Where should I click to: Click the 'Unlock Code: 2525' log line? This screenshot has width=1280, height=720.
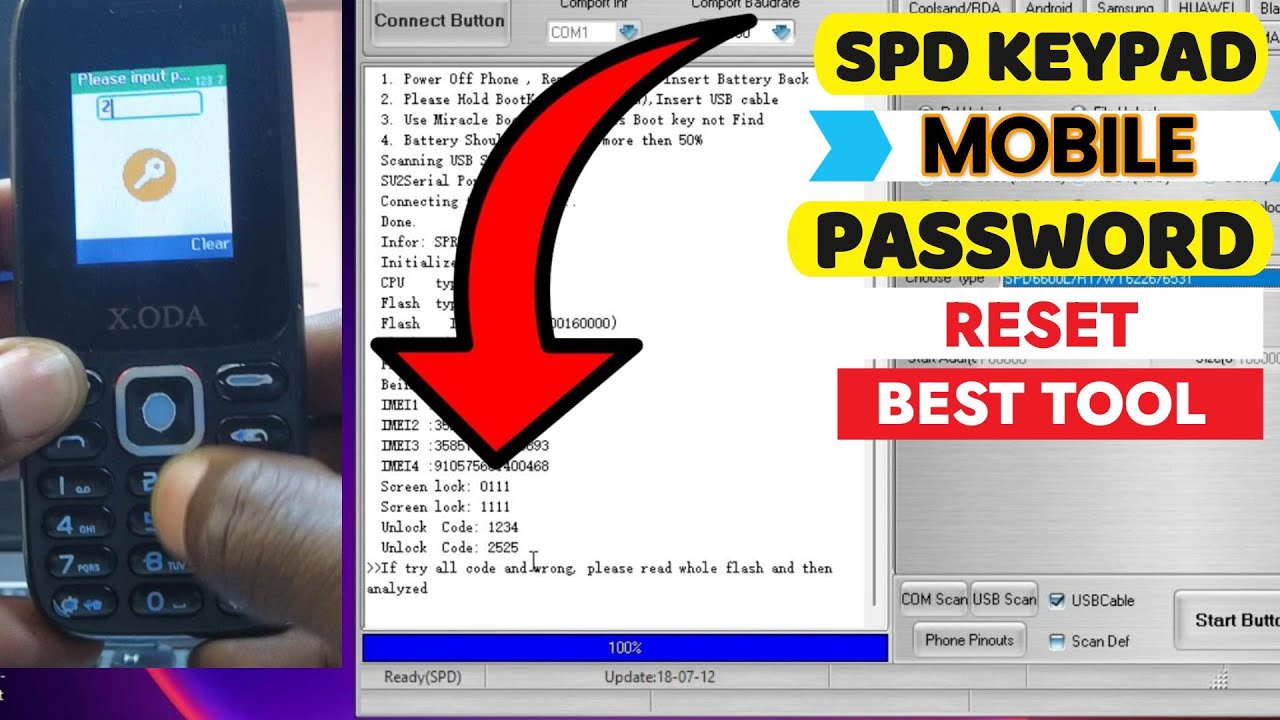click(449, 547)
